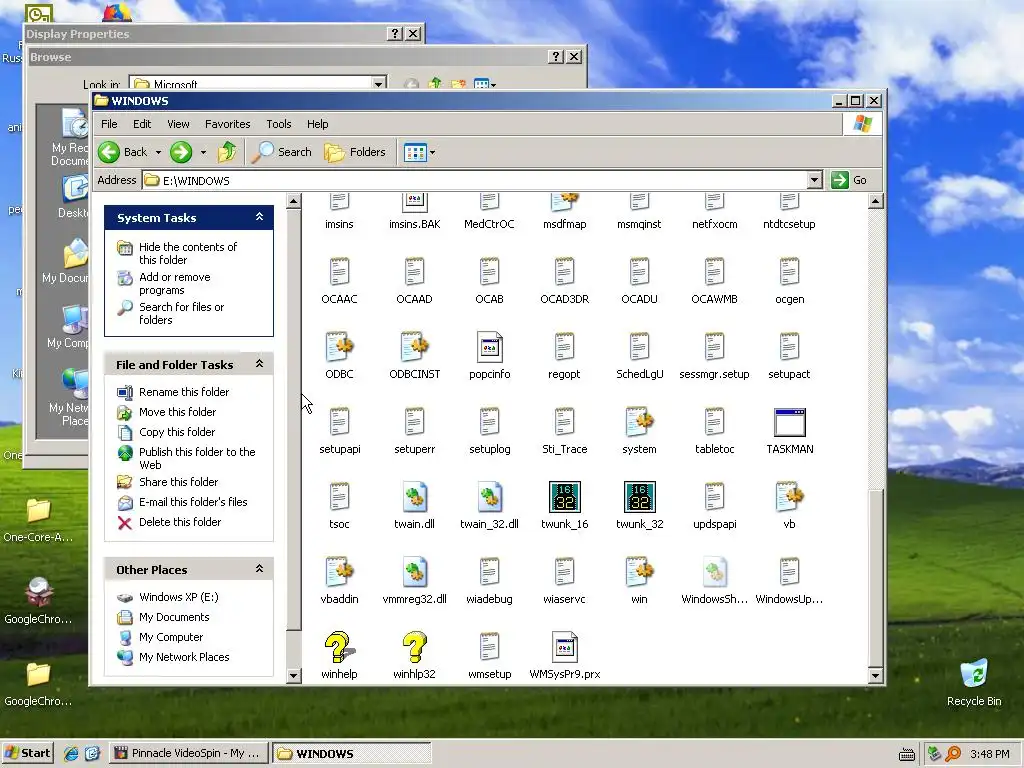Collapse the Other Places panel
Screen dimensions: 1024x768
click(259, 569)
